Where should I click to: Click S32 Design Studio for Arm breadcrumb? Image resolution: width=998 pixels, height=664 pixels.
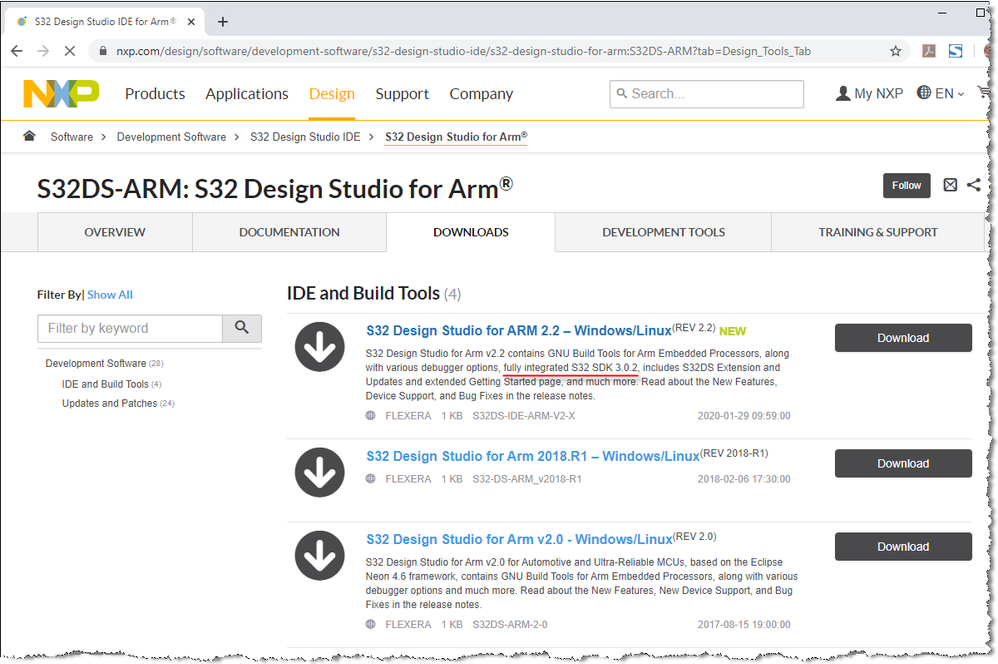pos(456,137)
